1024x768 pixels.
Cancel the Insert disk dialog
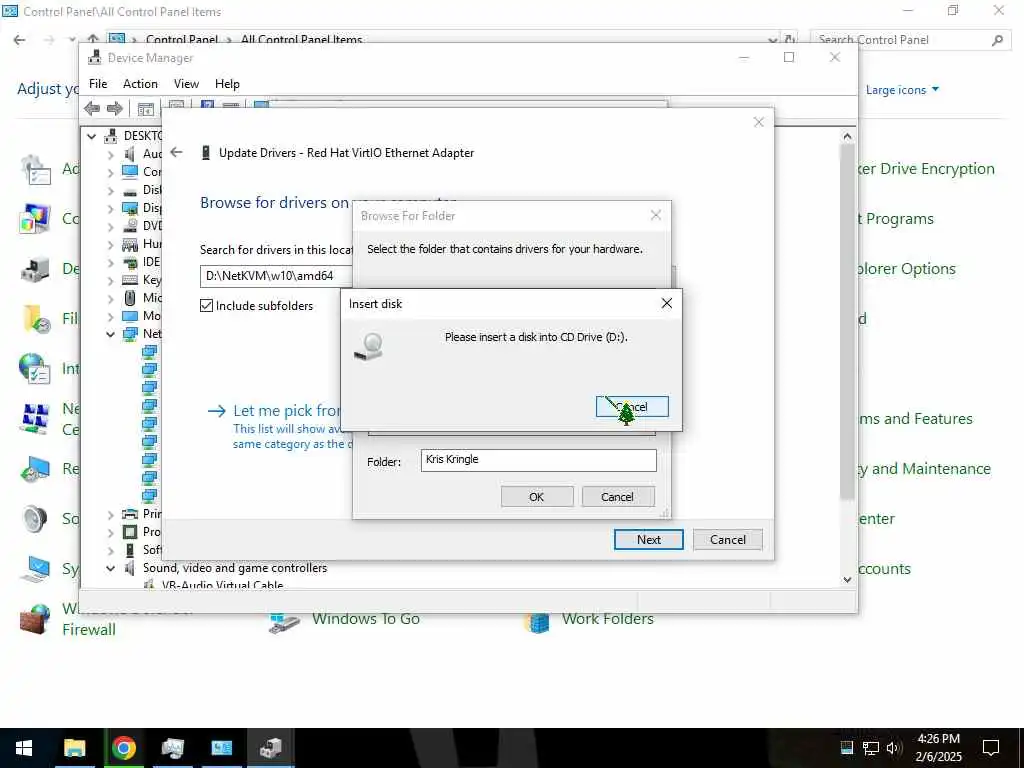pos(632,406)
